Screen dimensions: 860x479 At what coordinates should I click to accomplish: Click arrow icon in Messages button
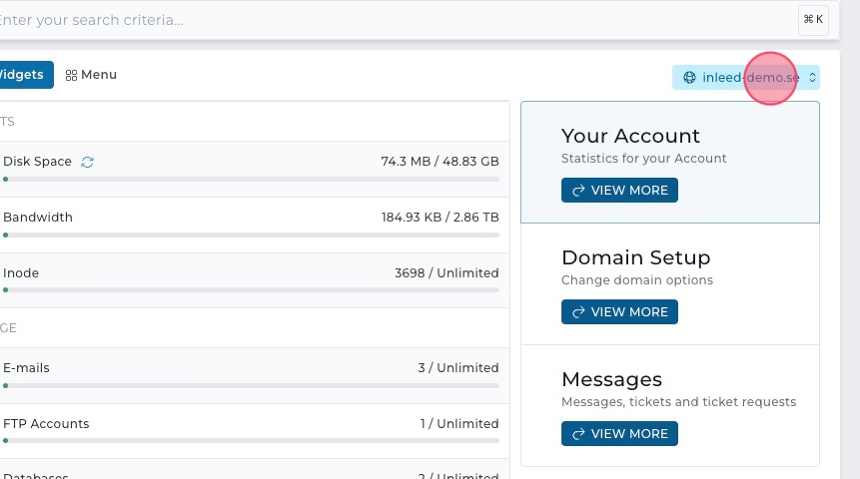(578, 434)
